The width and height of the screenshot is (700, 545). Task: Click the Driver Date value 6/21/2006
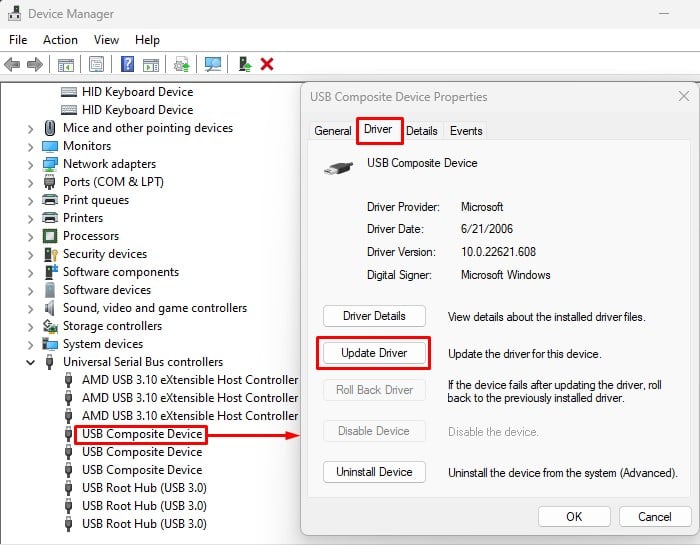pyautogui.click(x=487, y=229)
